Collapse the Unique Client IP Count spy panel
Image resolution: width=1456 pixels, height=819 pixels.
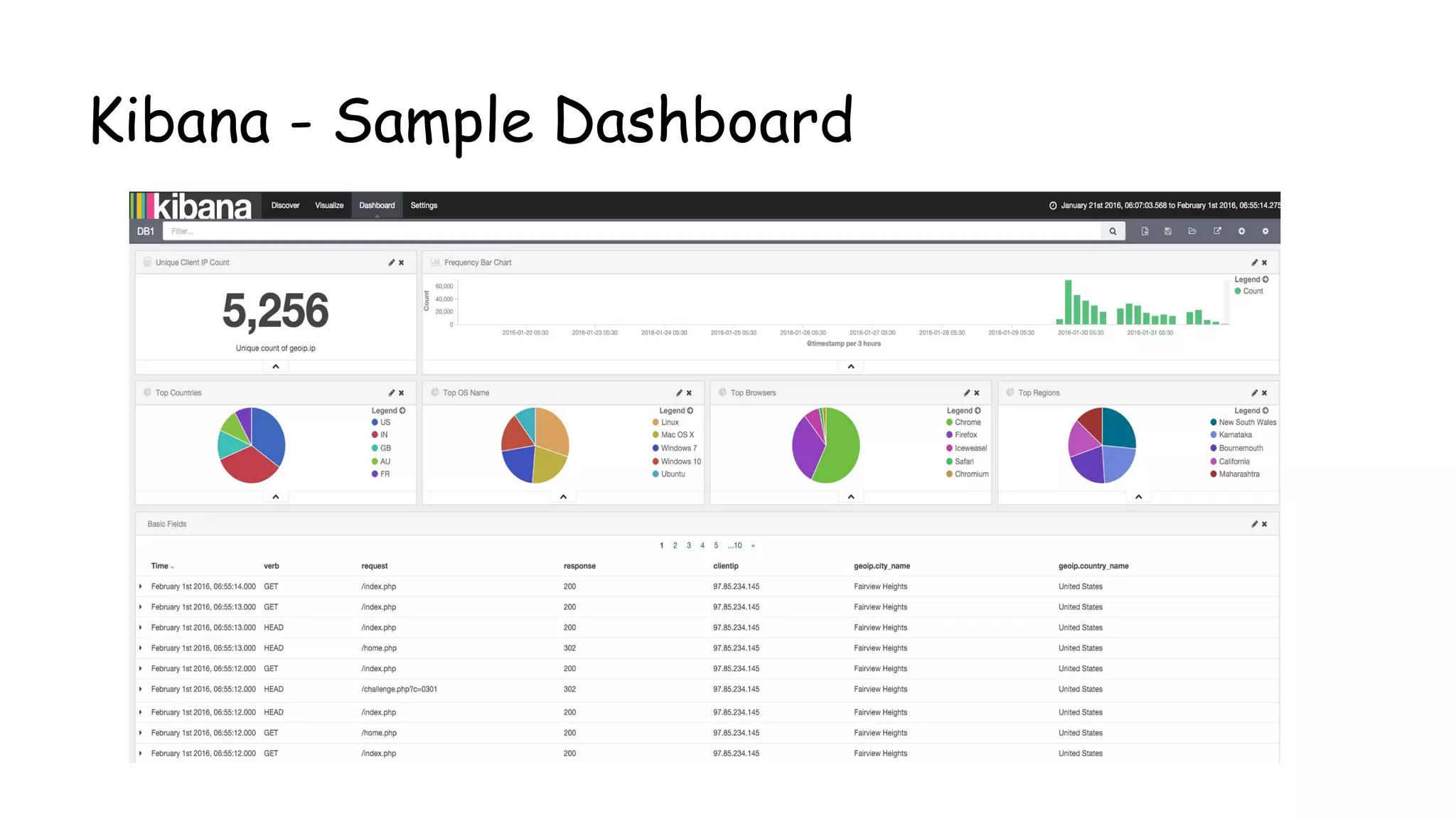(x=276, y=367)
